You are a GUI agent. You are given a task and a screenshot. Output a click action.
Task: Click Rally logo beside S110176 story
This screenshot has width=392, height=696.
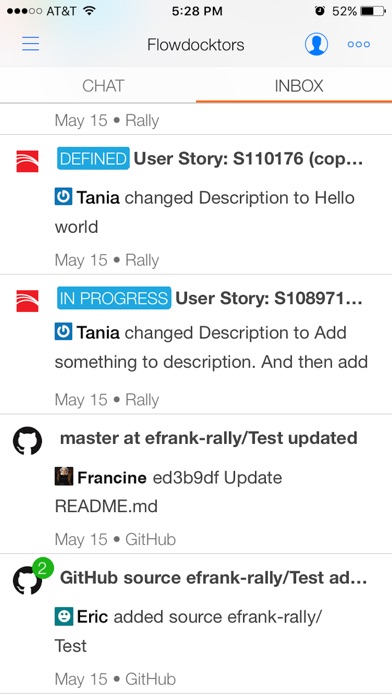point(27,161)
